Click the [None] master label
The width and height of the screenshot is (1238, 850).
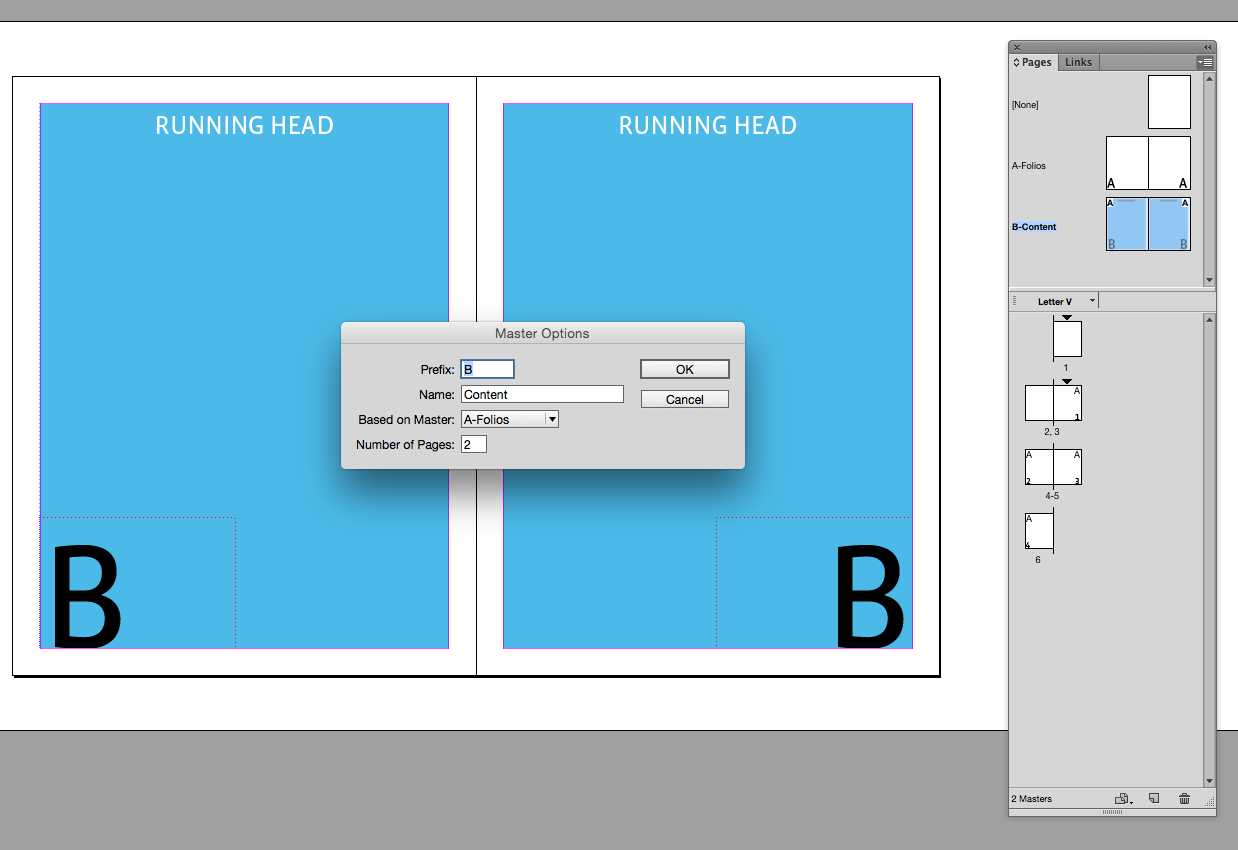point(1025,105)
